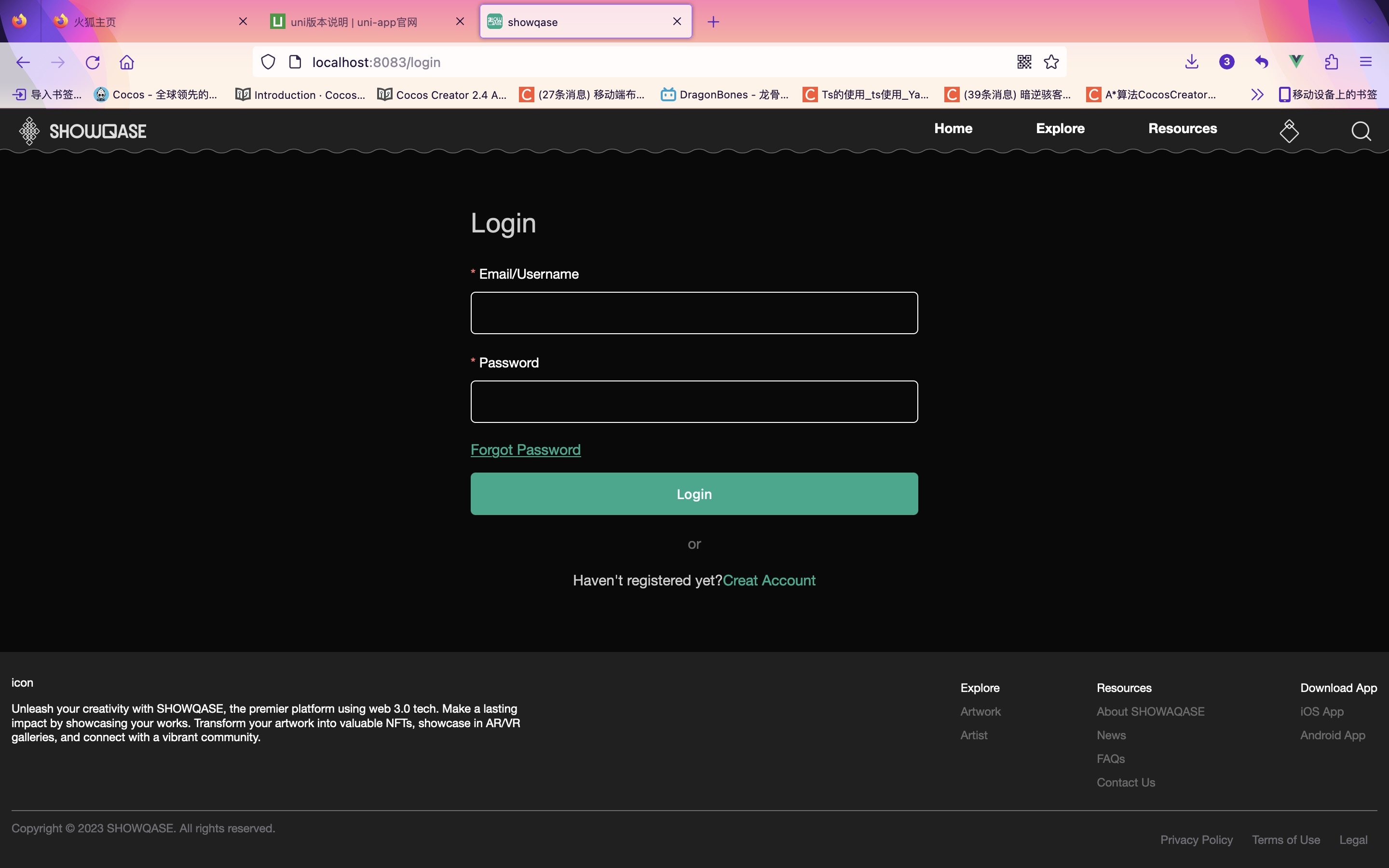The width and height of the screenshot is (1389, 868).
Task: Click the Login page heading
Action: pos(503,223)
